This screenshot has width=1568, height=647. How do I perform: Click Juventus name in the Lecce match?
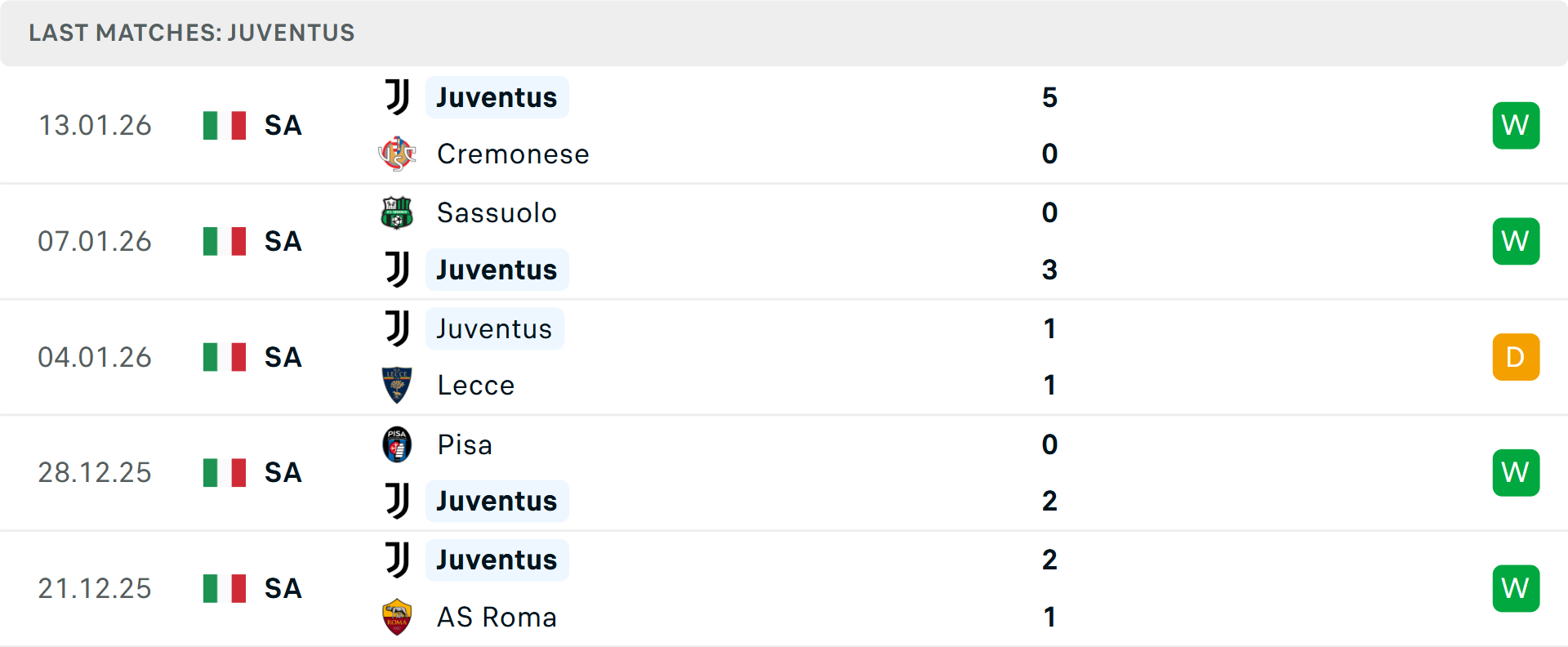pyautogui.click(x=494, y=328)
